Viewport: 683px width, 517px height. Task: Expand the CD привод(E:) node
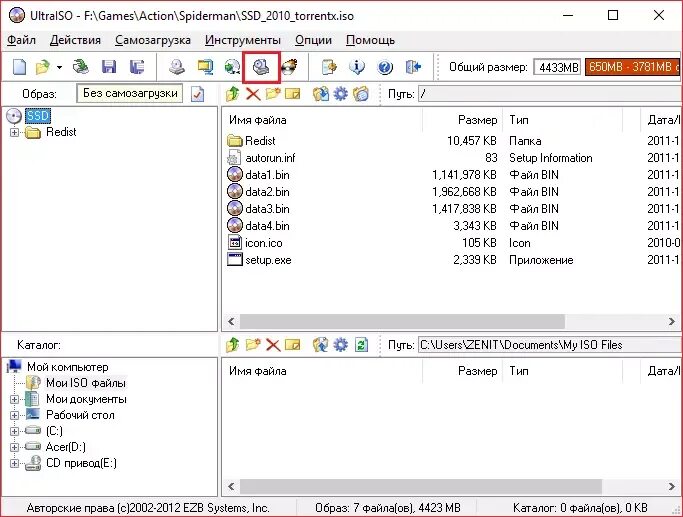click(x=14, y=463)
